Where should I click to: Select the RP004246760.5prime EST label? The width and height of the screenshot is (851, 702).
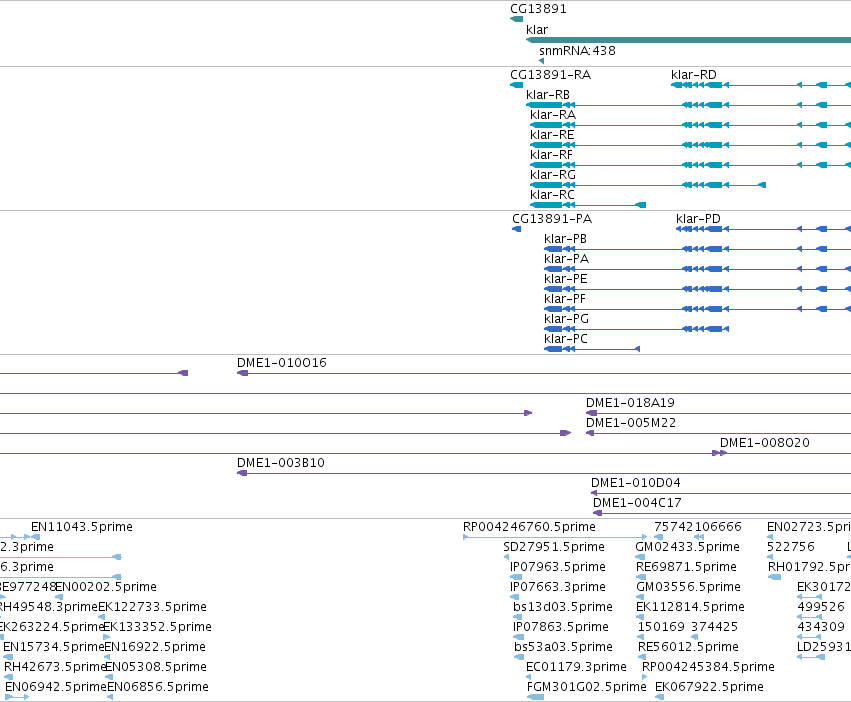[x=529, y=527]
